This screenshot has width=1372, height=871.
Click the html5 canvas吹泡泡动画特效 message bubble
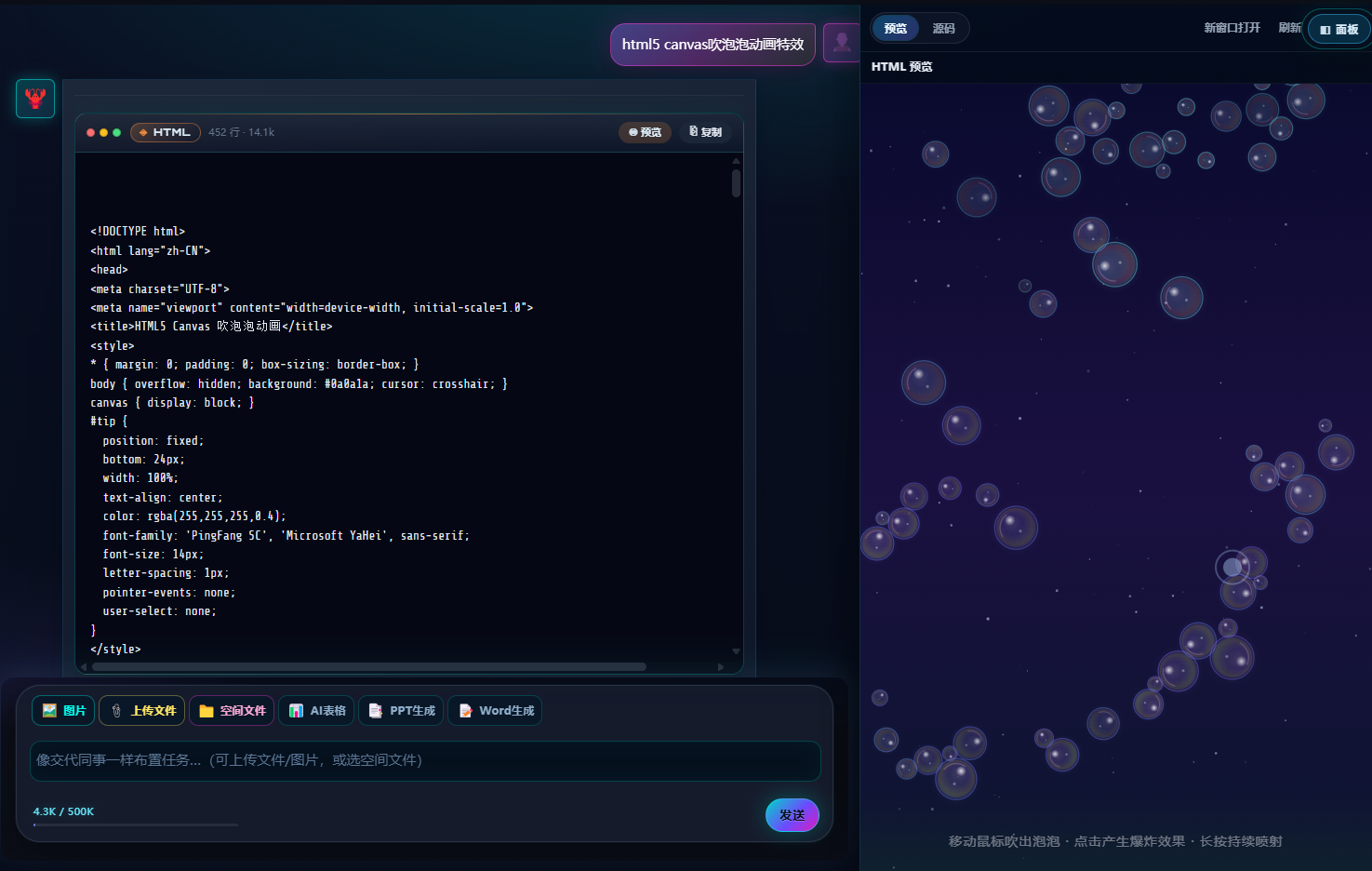pos(713,45)
